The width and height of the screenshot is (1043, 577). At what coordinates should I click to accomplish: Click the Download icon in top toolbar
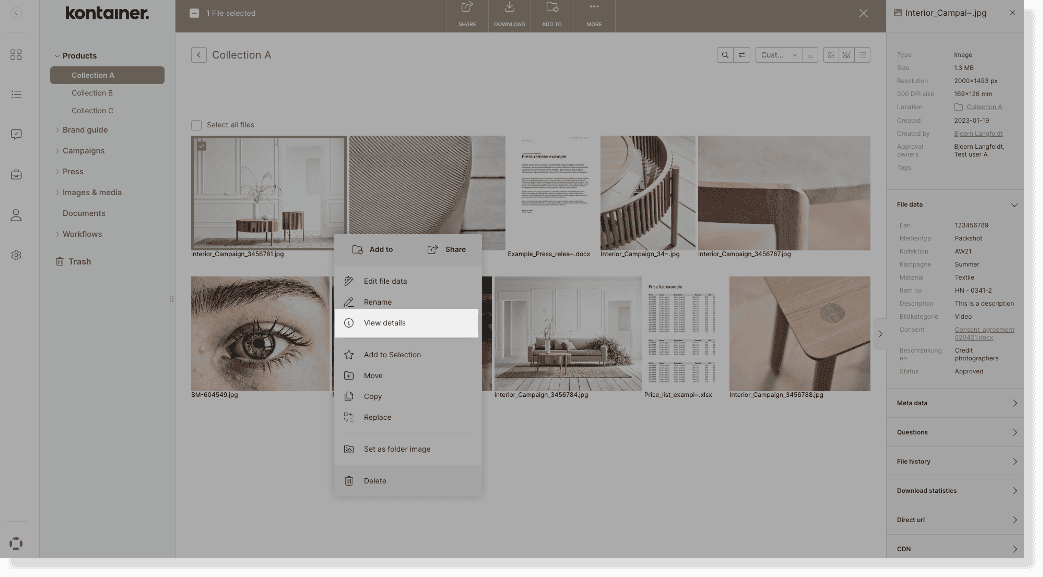pos(509,11)
